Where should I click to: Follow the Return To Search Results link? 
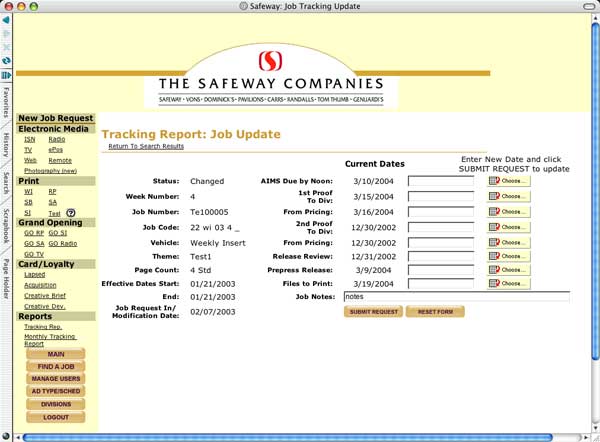[146, 146]
